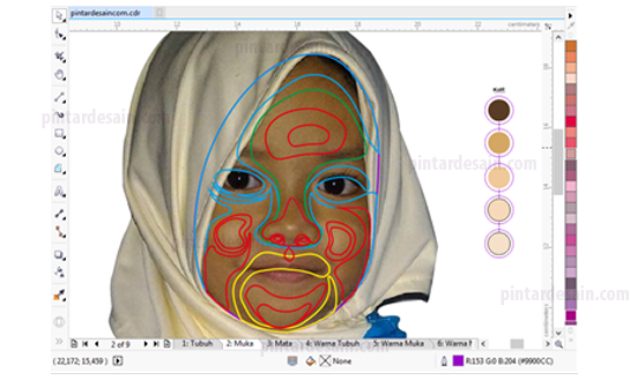The height and width of the screenshot is (380, 630).
Task: Select the Transparency tool
Action: (x=60, y=272)
